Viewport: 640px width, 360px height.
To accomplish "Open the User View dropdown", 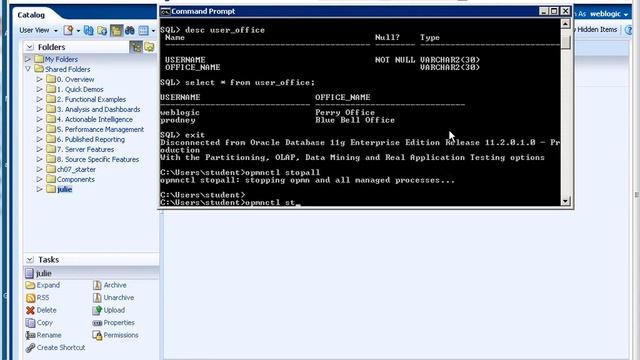I will 38,30.
